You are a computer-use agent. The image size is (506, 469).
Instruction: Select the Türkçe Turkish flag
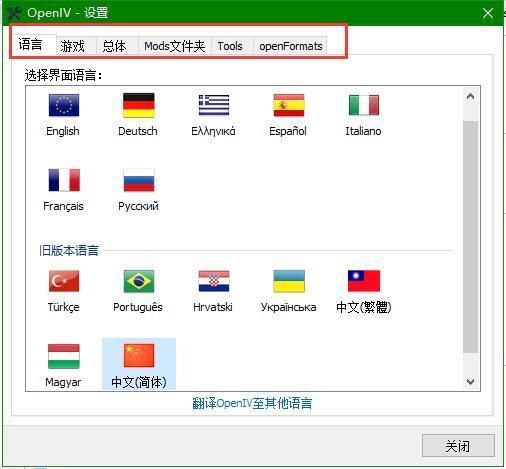click(64, 281)
